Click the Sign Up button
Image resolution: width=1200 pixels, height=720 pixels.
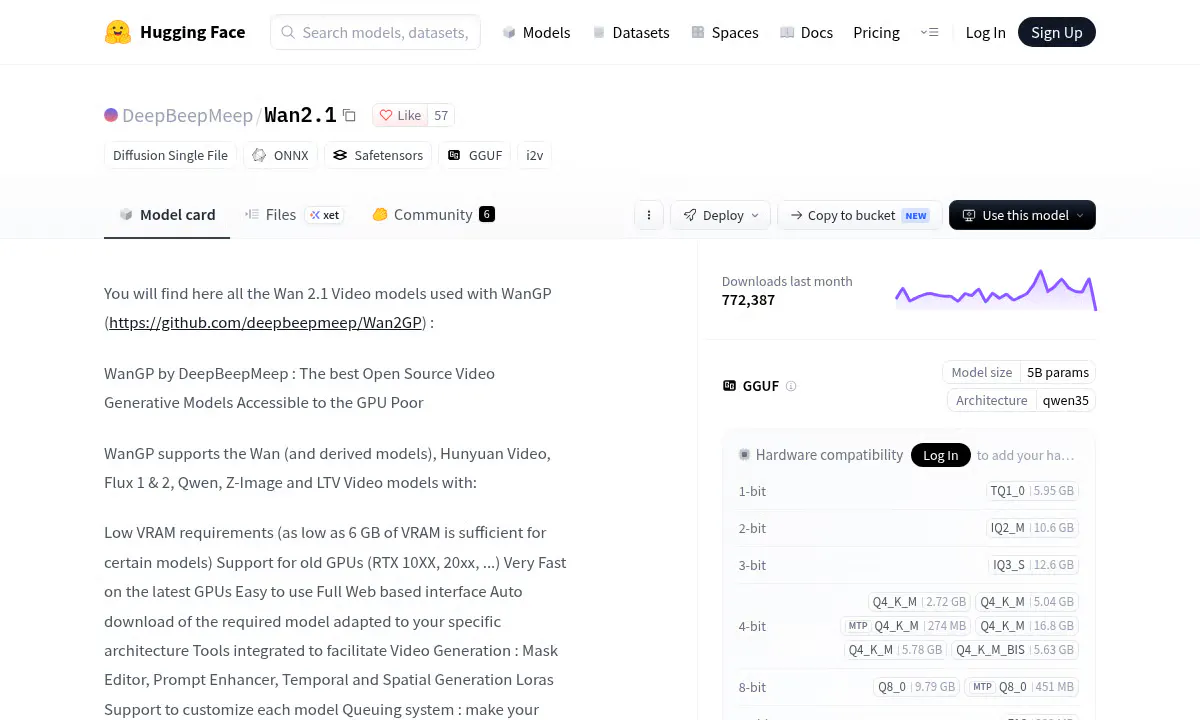pos(1057,32)
